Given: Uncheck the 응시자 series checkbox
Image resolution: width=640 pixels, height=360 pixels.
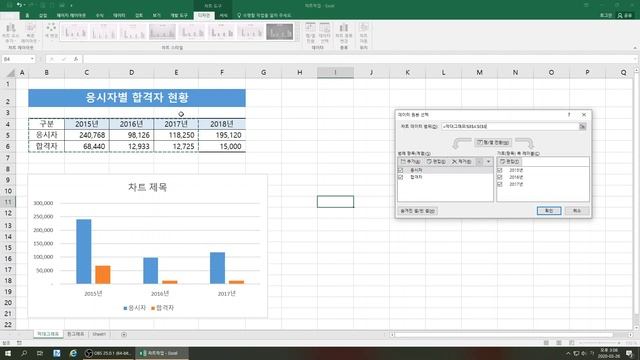Looking at the screenshot, I should (x=400, y=170).
